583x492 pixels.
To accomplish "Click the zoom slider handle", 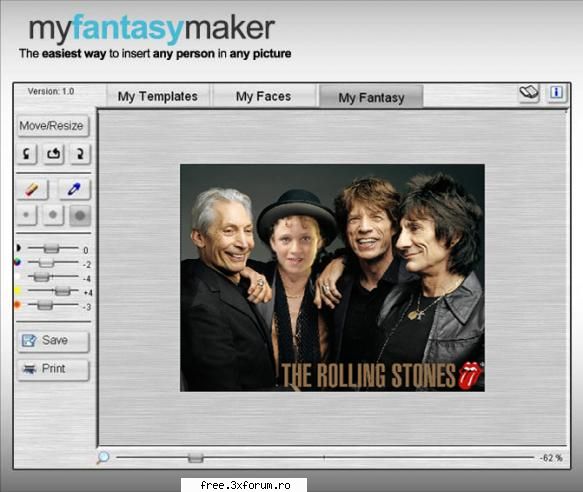I will (196, 457).
